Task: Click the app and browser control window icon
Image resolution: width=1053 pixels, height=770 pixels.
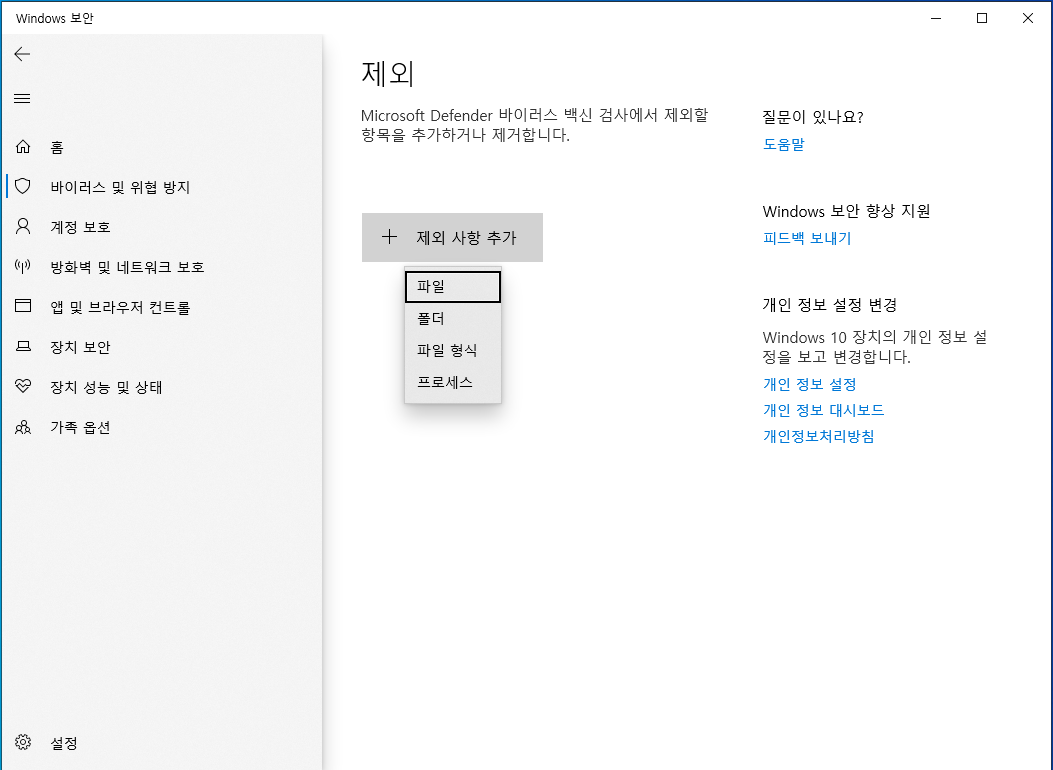Action: pyautogui.click(x=23, y=306)
